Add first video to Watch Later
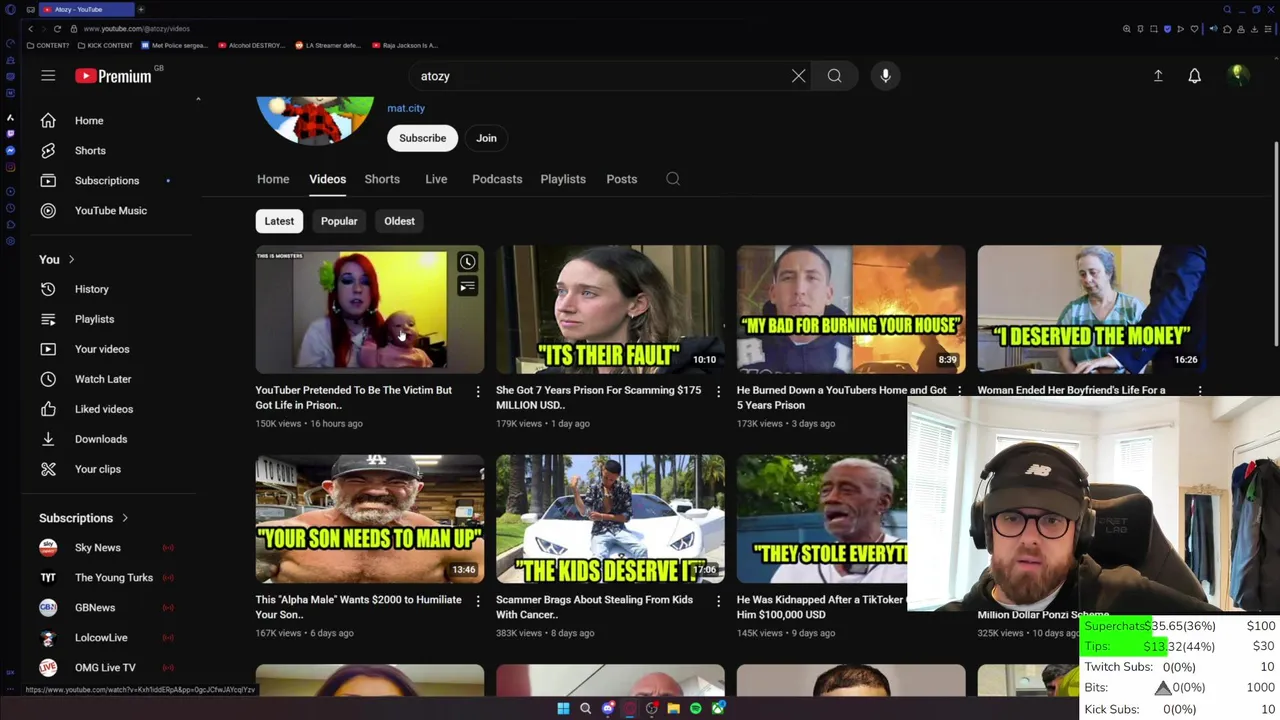 467,262
